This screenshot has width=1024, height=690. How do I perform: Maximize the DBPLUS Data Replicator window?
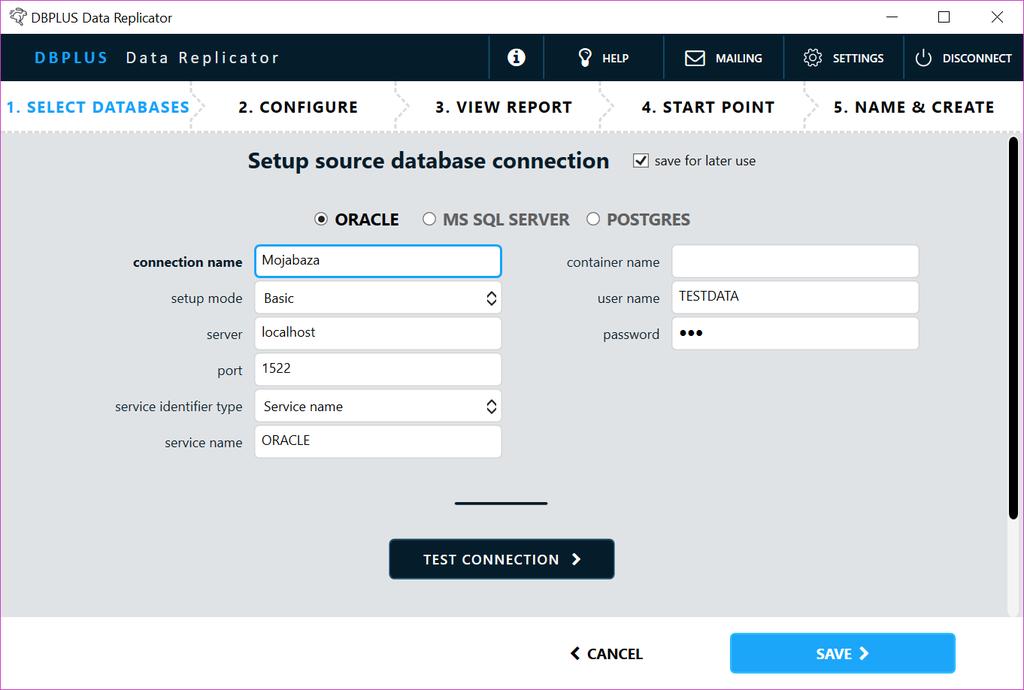click(x=944, y=17)
